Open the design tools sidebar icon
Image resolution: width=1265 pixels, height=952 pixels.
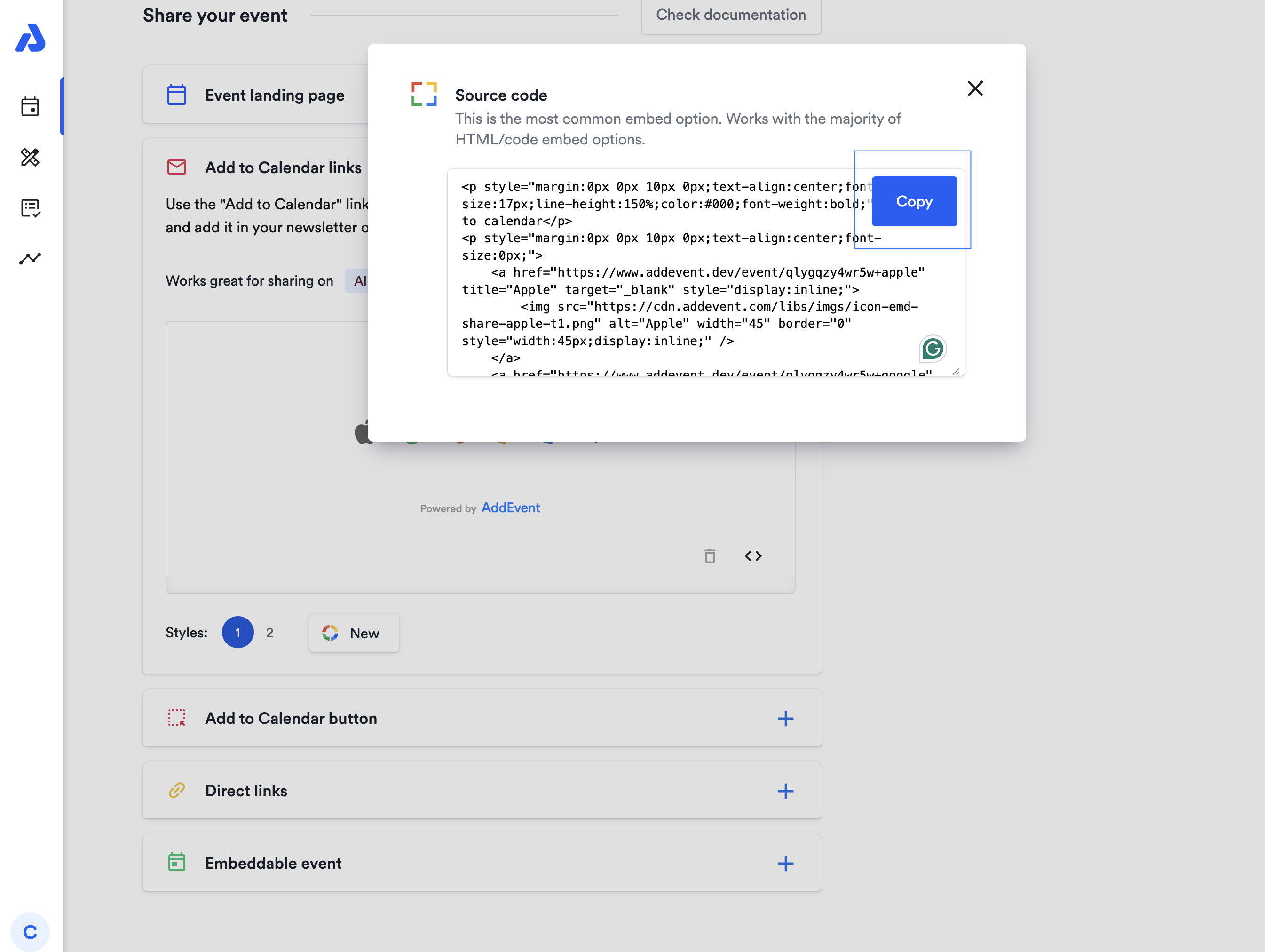click(30, 157)
